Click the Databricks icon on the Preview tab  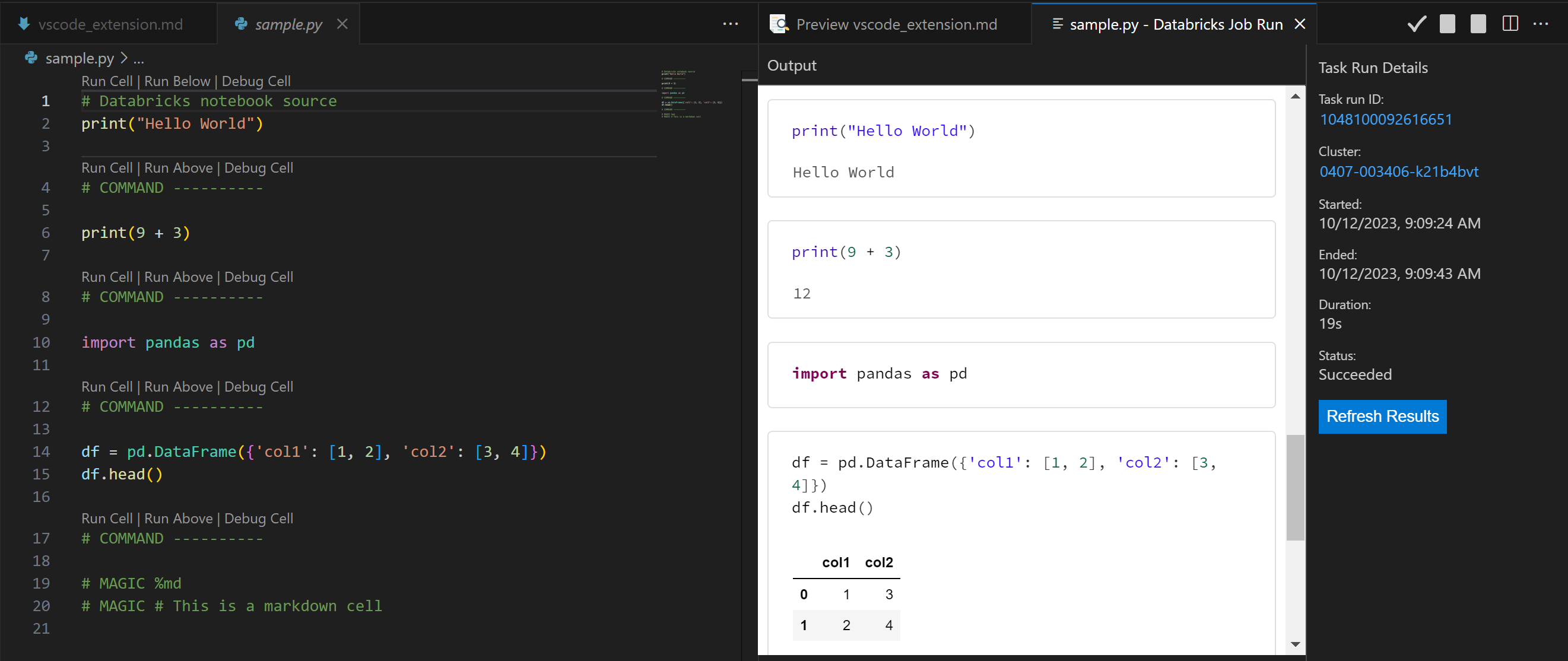pos(779,24)
